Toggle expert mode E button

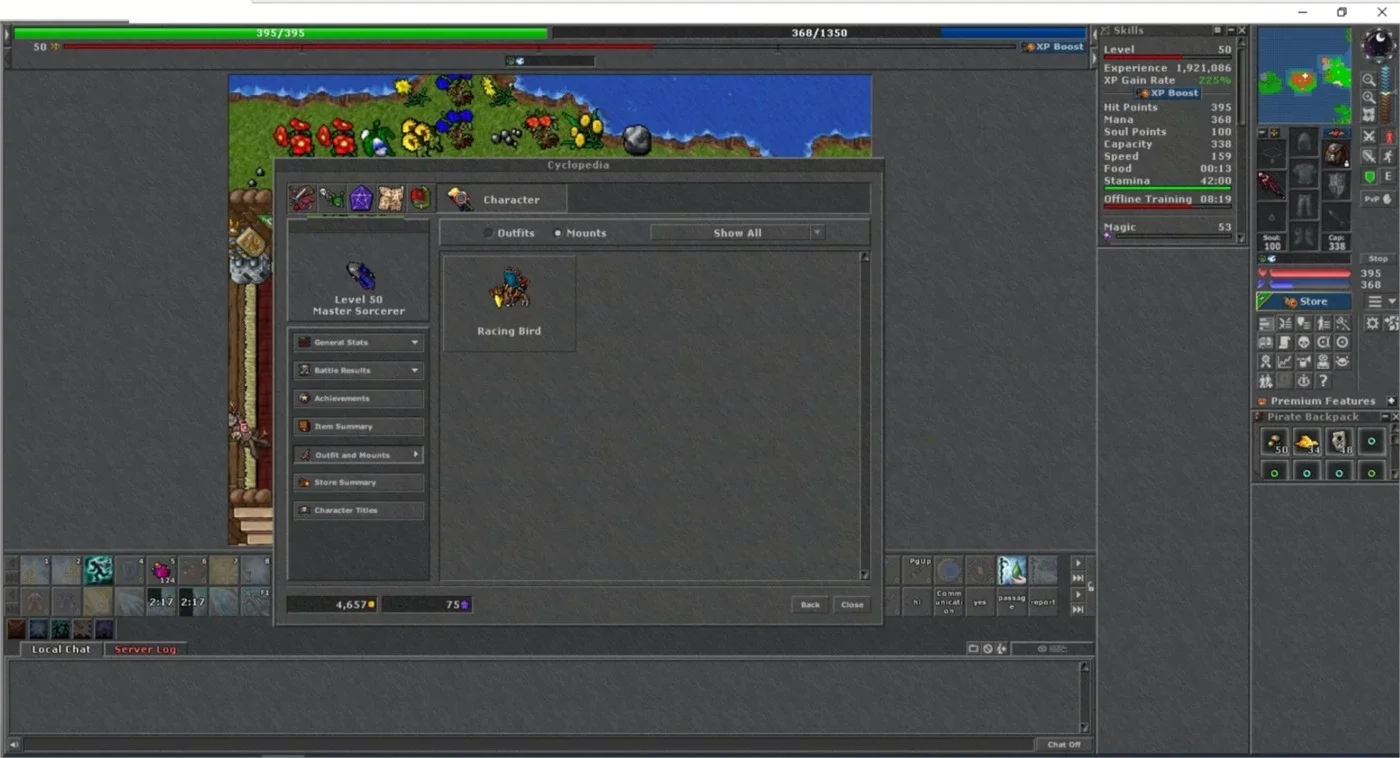click(1388, 177)
